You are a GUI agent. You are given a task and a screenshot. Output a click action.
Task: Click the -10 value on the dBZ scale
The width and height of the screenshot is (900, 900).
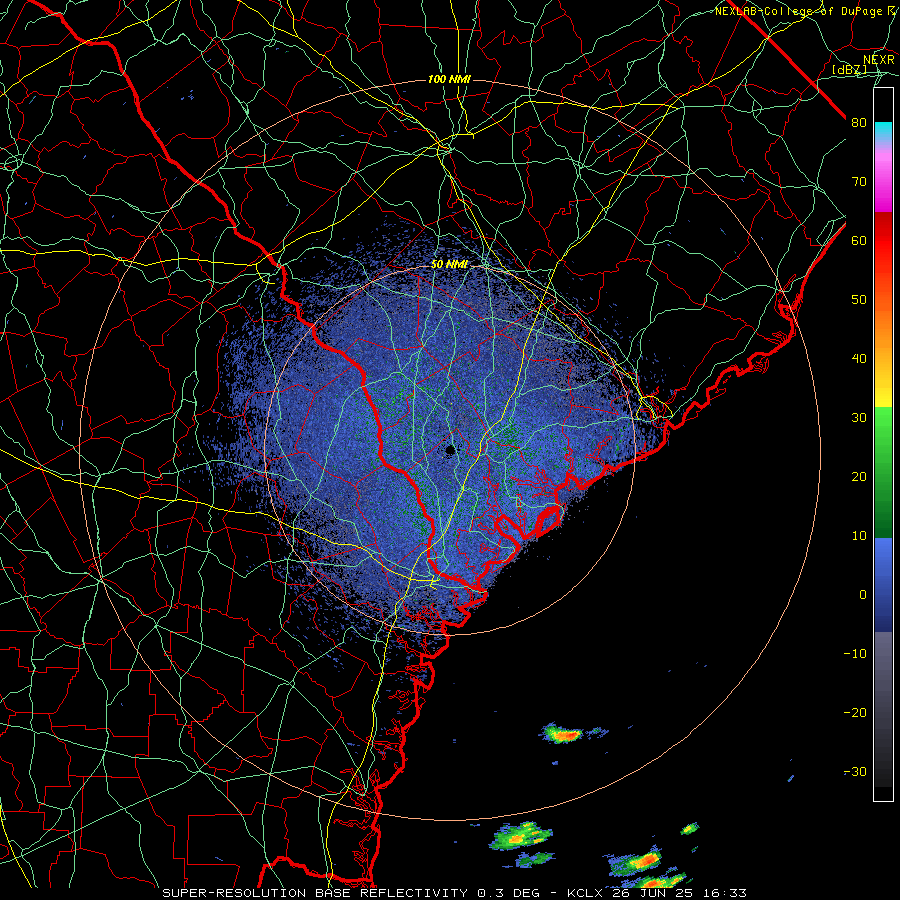(x=855, y=654)
